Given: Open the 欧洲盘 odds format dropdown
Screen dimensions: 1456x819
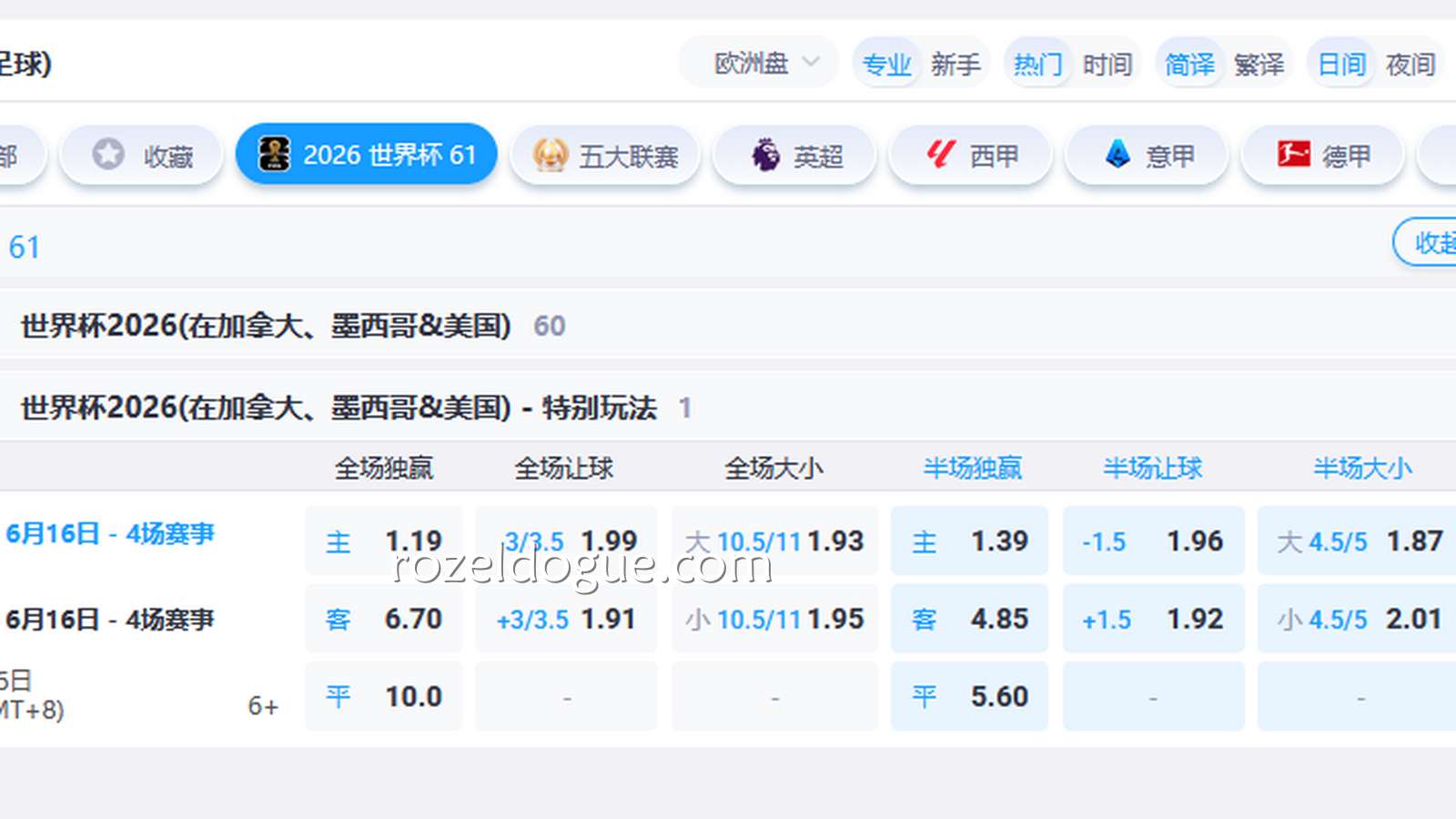Looking at the screenshot, I should pyautogui.click(x=758, y=63).
